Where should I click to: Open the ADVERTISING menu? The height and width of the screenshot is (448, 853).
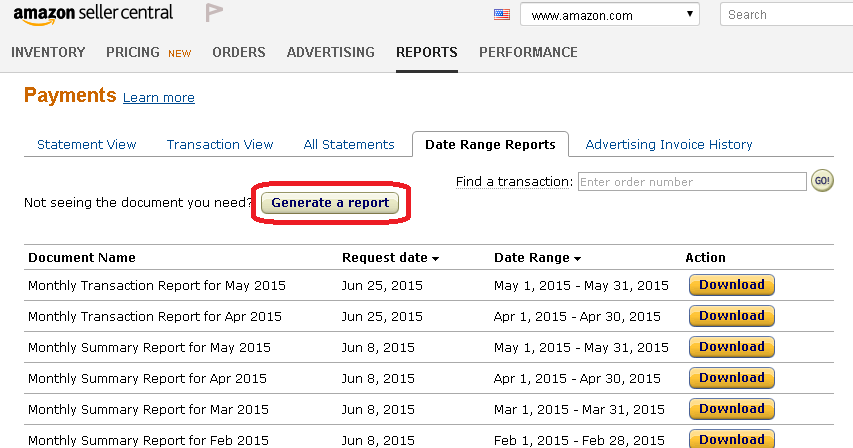click(x=331, y=52)
